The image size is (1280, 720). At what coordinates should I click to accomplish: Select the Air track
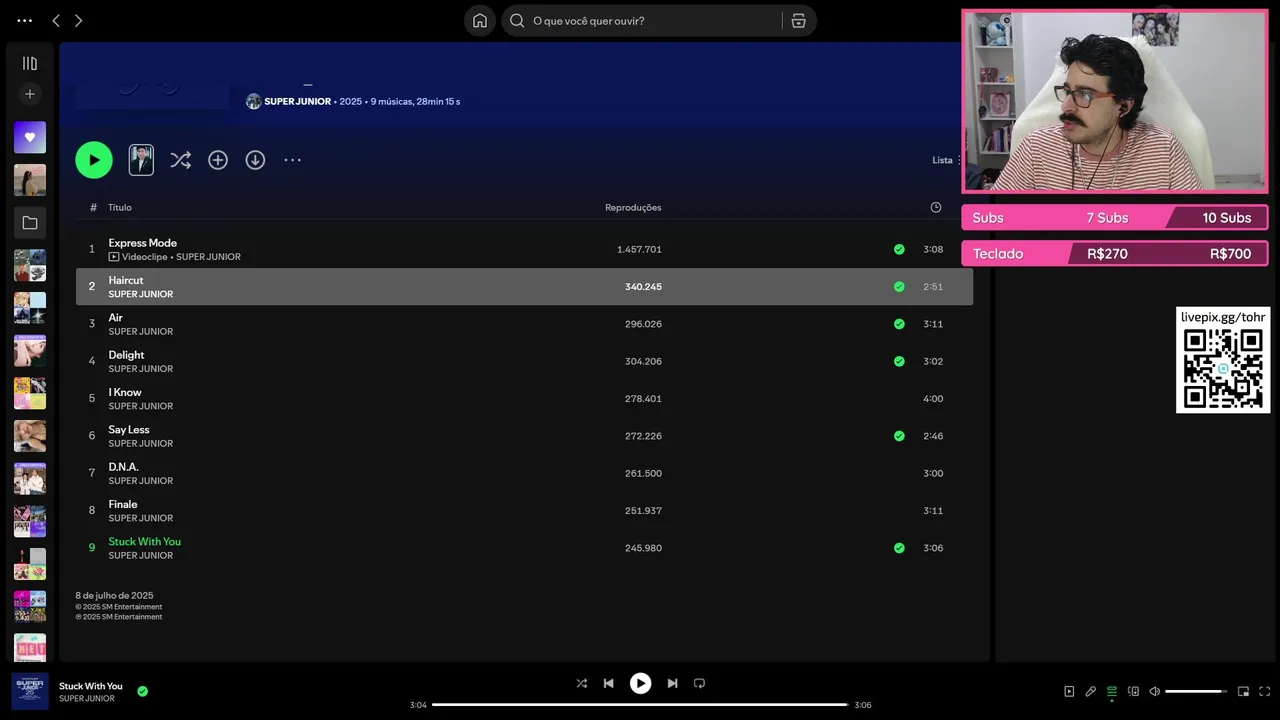[524, 324]
